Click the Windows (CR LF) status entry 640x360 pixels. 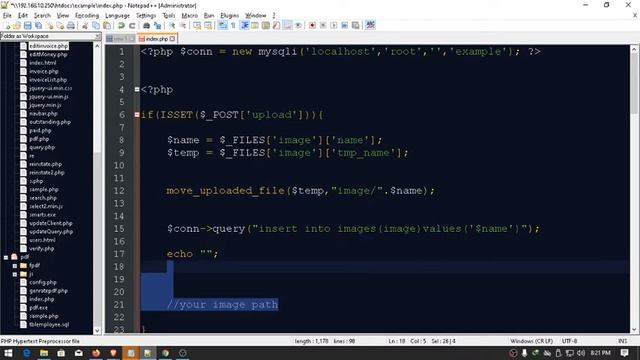click(531, 341)
